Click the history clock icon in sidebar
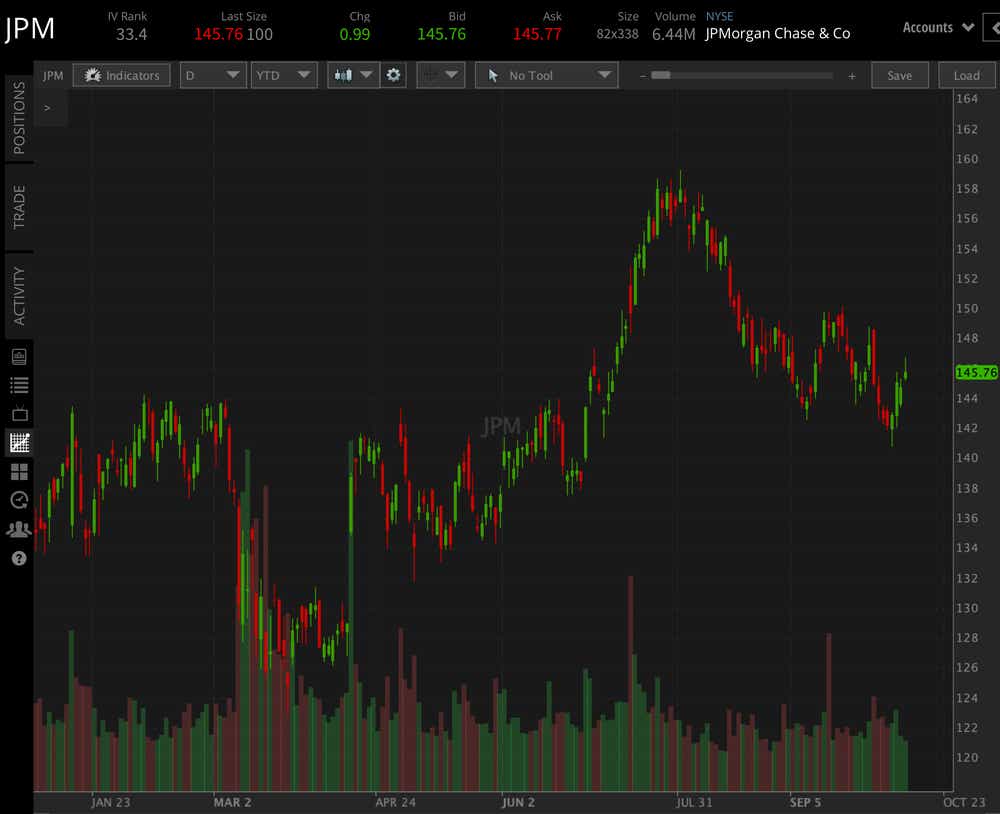This screenshot has width=1000, height=814. coord(17,500)
